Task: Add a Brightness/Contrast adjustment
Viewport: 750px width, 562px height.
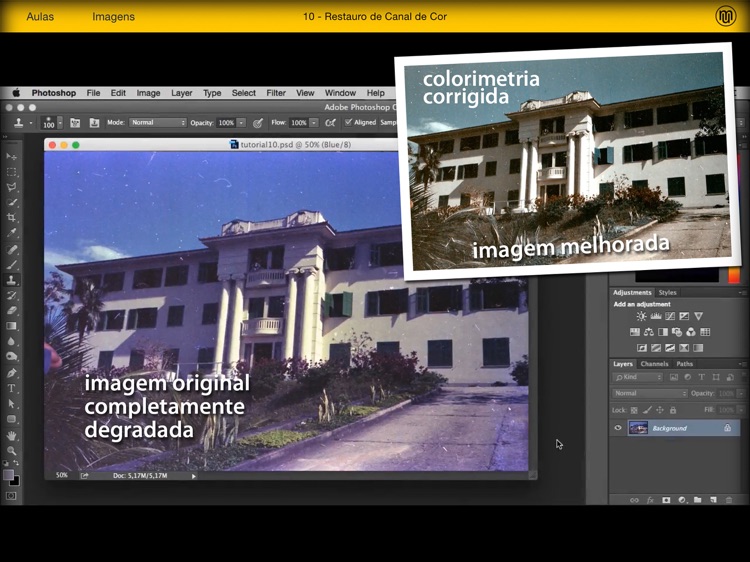Action: click(641, 316)
